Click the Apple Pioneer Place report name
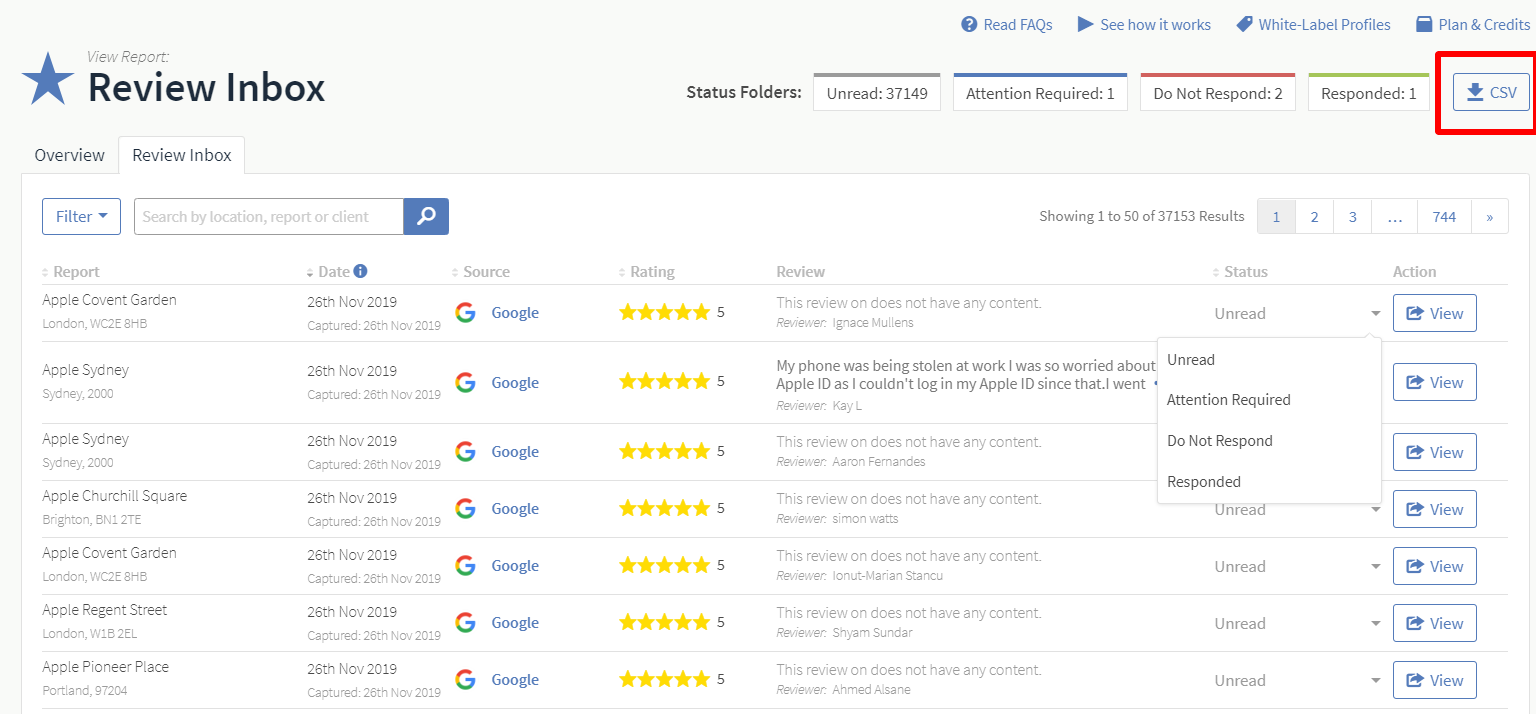The width and height of the screenshot is (1536, 714). click(x=105, y=667)
